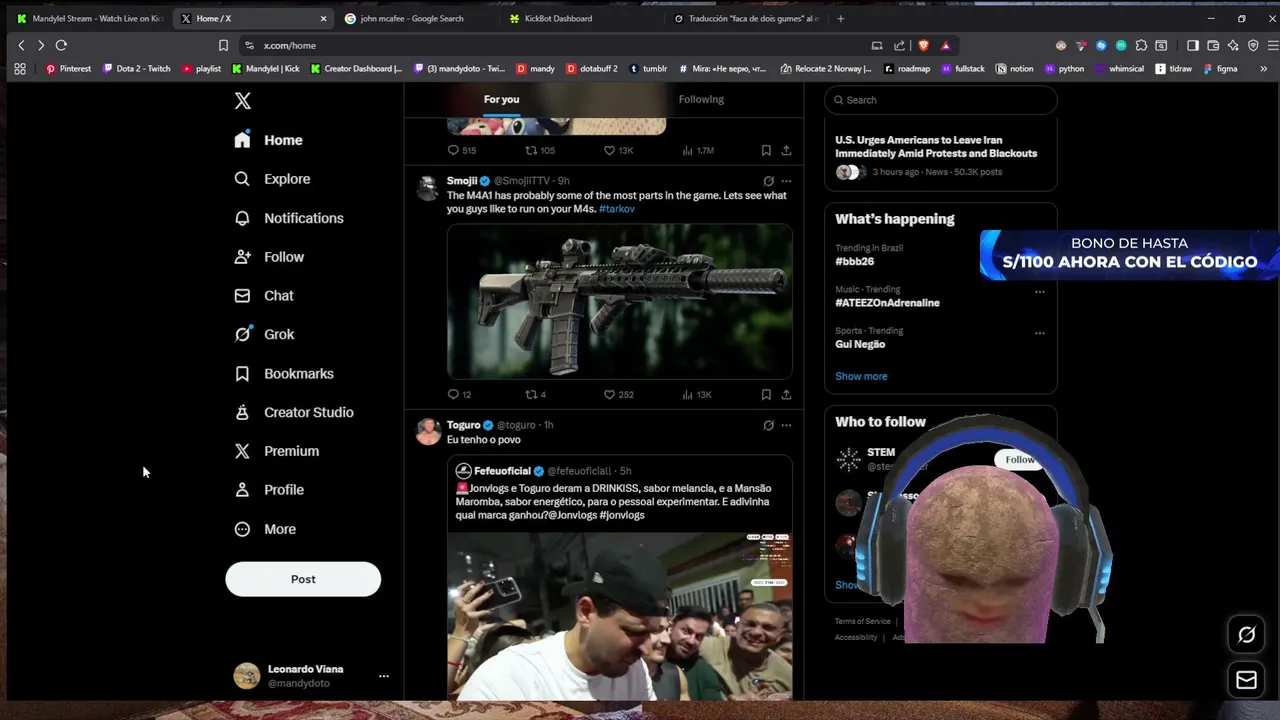
Task: Open Grok from the sidebar
Action: 264,335
